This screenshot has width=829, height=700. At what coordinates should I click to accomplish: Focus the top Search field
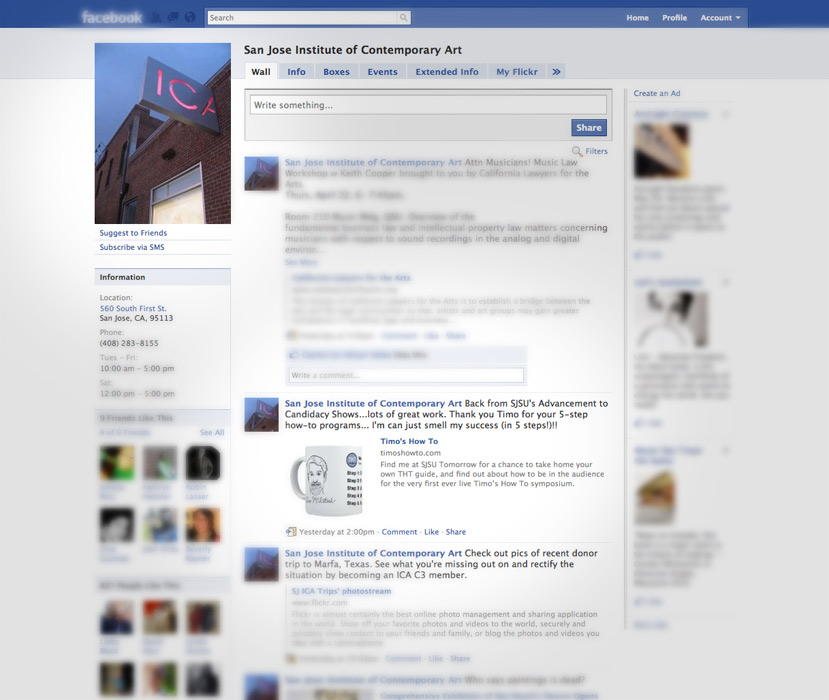302,18
